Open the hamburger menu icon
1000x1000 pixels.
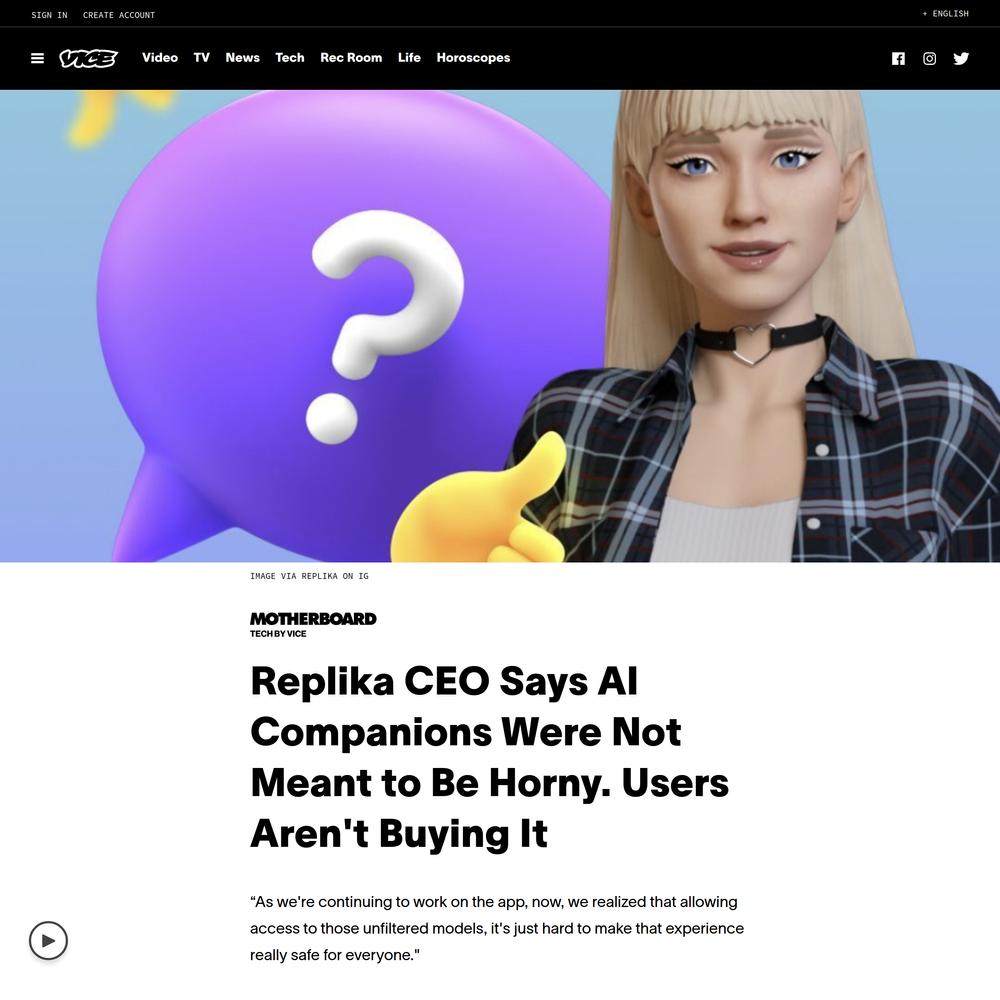38,58
